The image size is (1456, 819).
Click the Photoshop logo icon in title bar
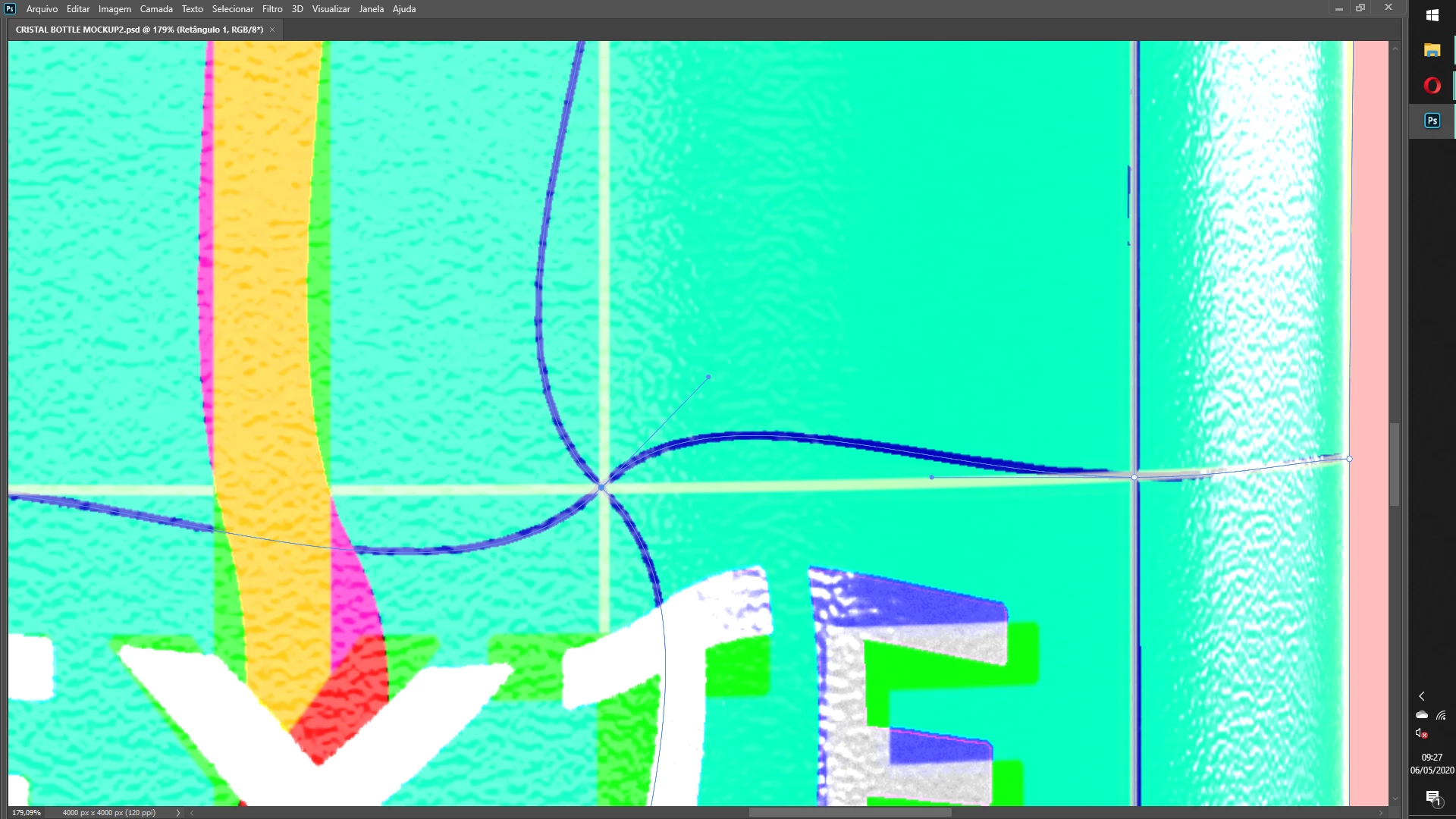[10, 9]
